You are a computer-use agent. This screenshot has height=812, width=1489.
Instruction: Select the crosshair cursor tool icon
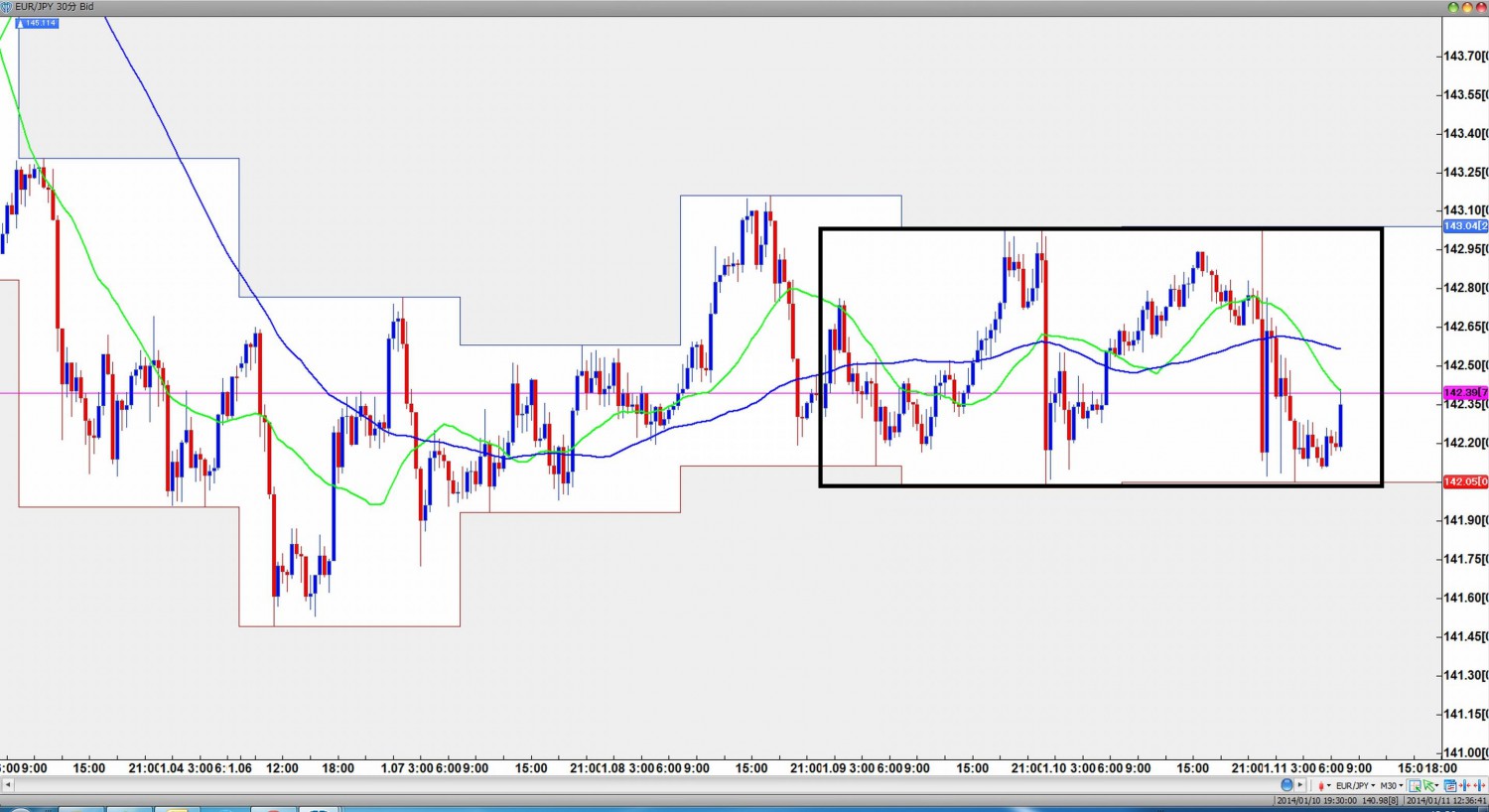(1415, 785)
